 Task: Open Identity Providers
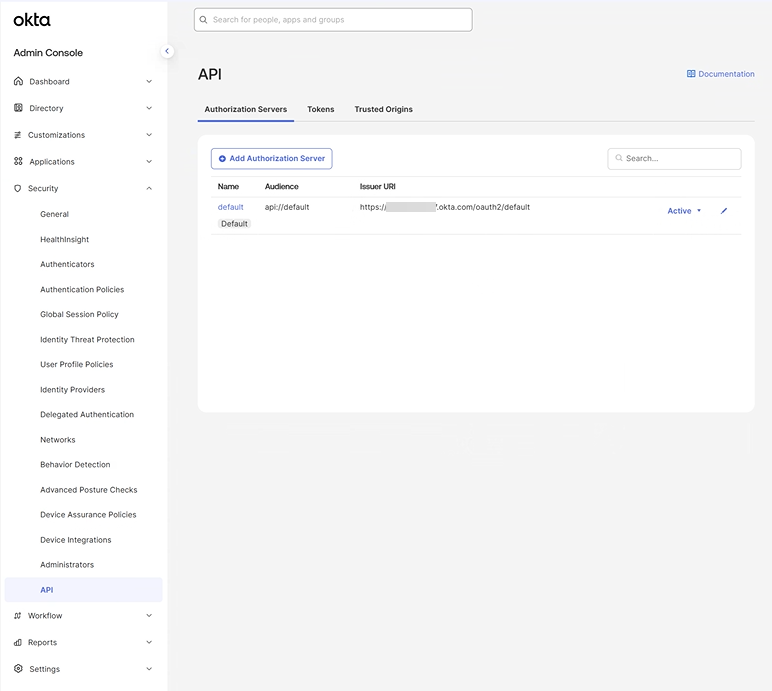tap(72, 390)
